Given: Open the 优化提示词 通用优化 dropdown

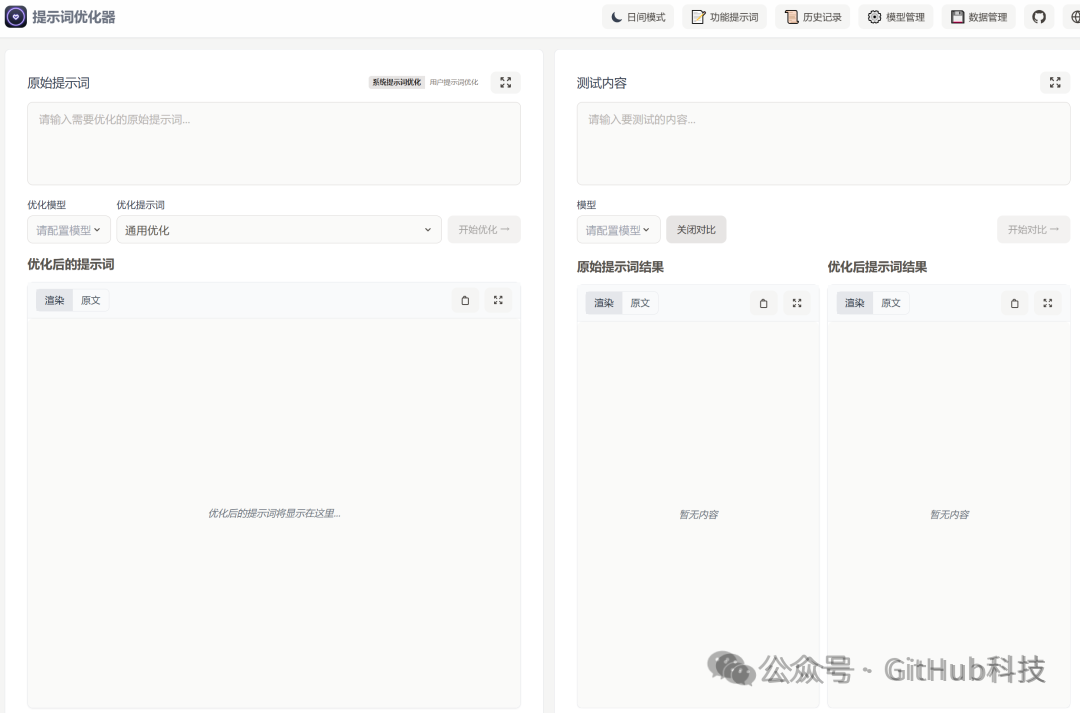Looking at the screenshot, I should pos(279,230).
